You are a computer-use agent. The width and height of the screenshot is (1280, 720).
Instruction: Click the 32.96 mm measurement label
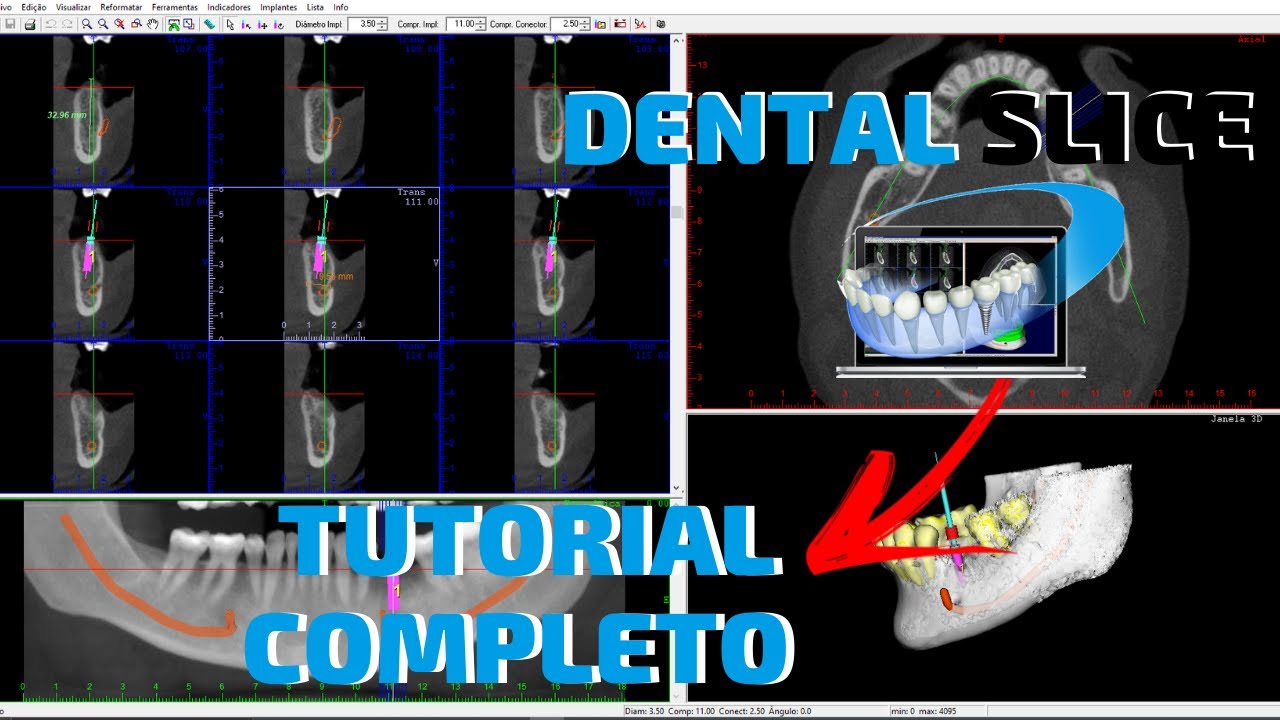coord(66,115)
